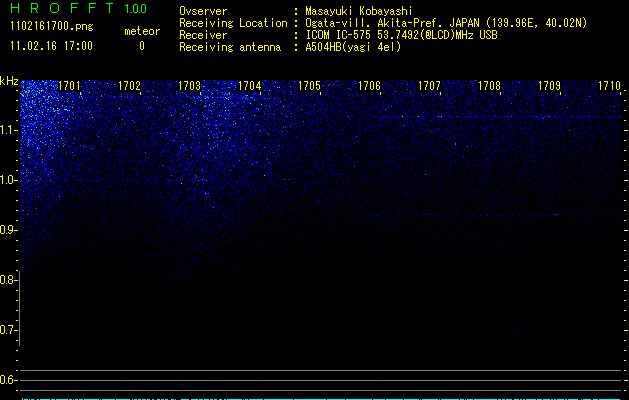Click the 1706 time marker

[369, 85]
